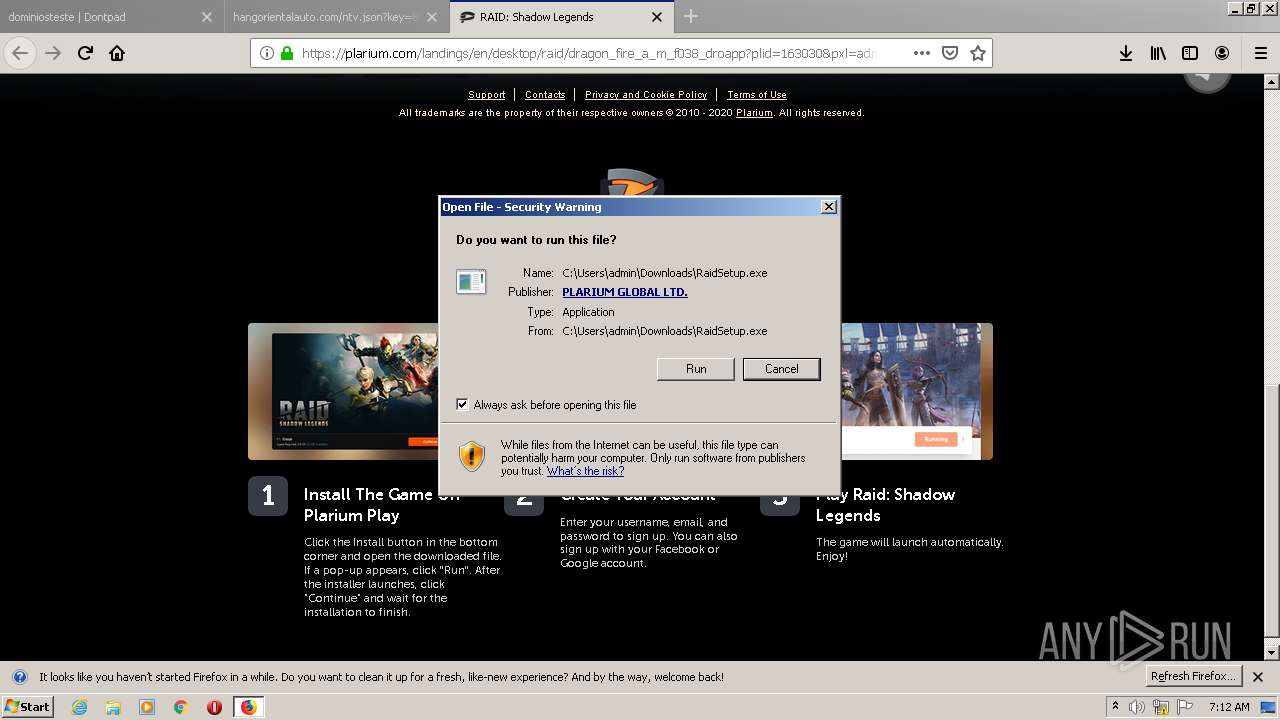1280x720 pixels.
Task: Open the What's the risk? link
Action: pos(585,471)
